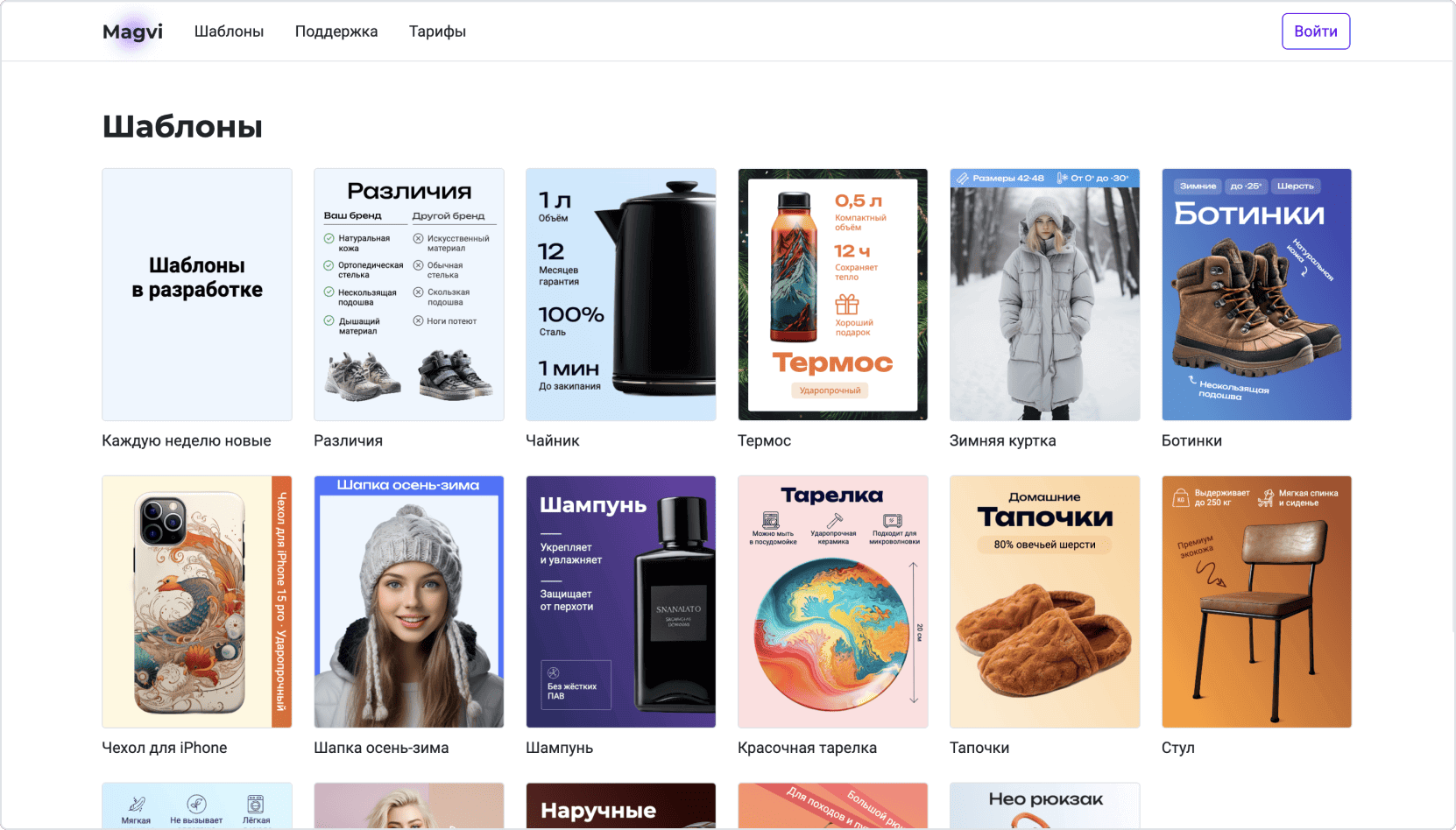Open the Тарифы menu item
The height and width of the screenshot is (830, 1456).
[x=437, y=32]
